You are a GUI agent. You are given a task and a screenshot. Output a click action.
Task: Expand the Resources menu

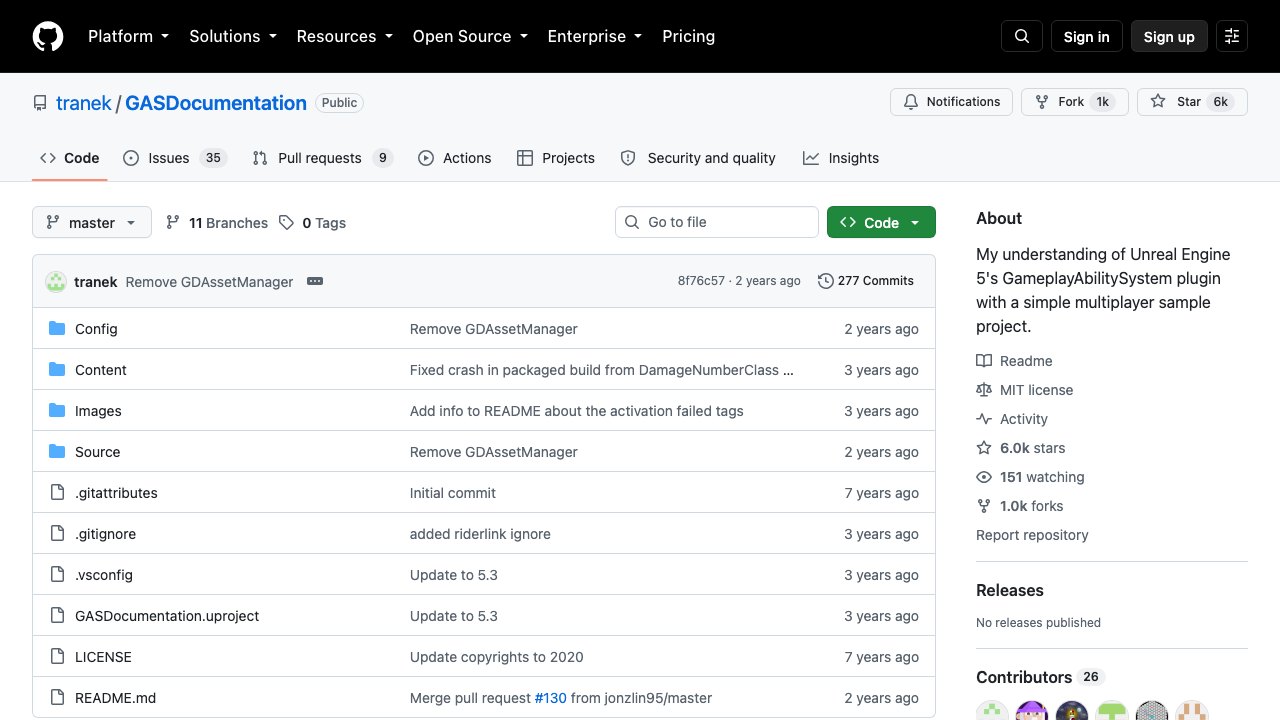click(x=344, y=36)
